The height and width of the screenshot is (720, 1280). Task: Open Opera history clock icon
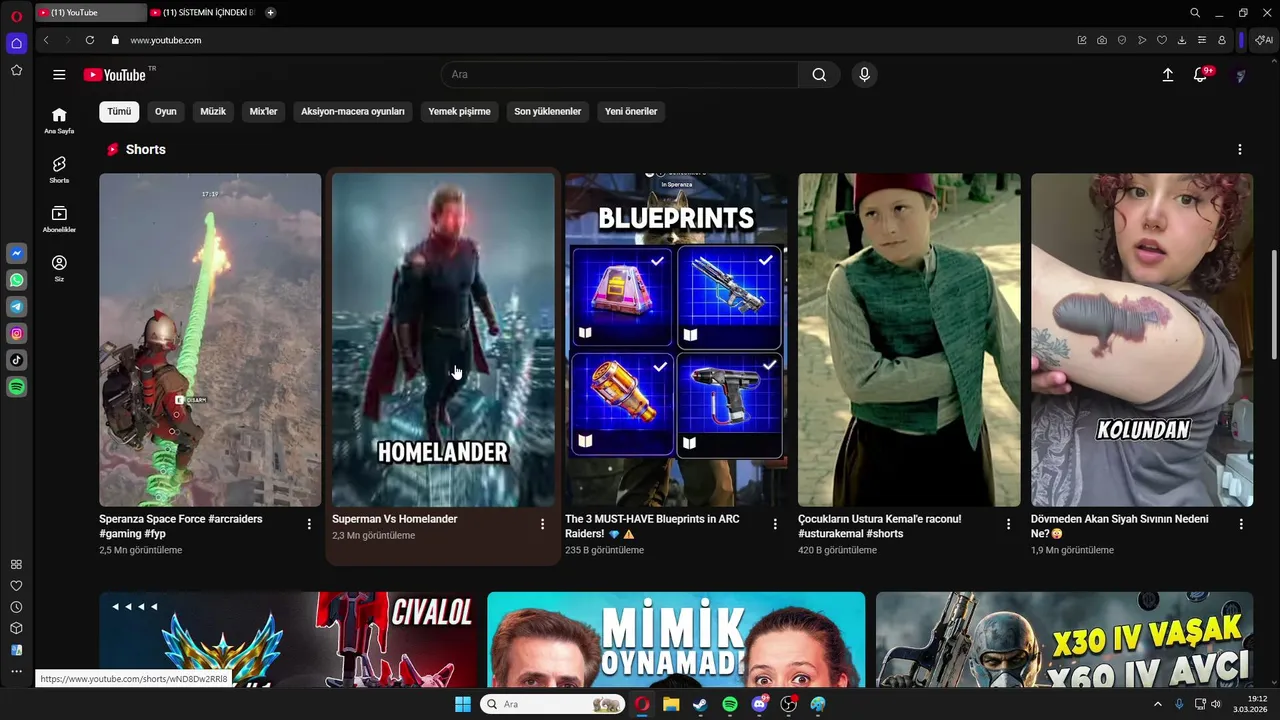[x=16, y=607]
